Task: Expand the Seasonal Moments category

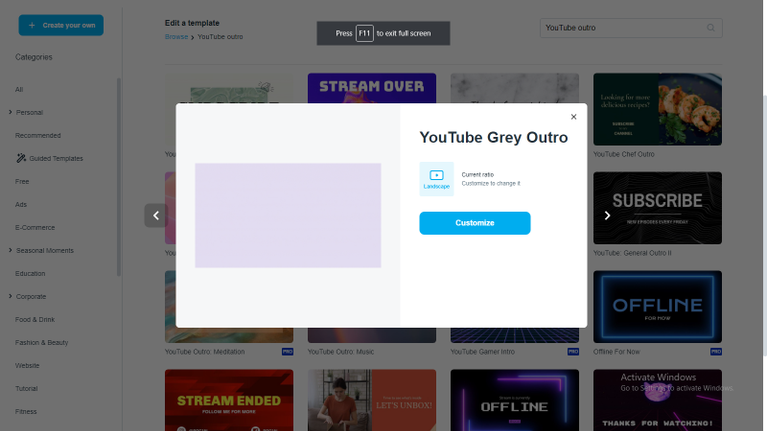Action: 10,250
